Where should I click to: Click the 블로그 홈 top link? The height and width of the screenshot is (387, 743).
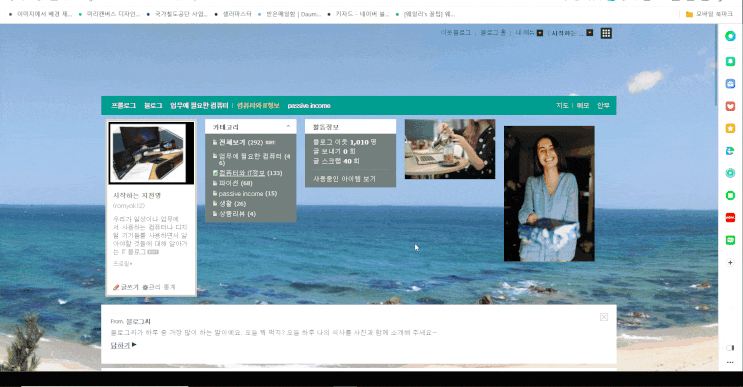(493, 33)
